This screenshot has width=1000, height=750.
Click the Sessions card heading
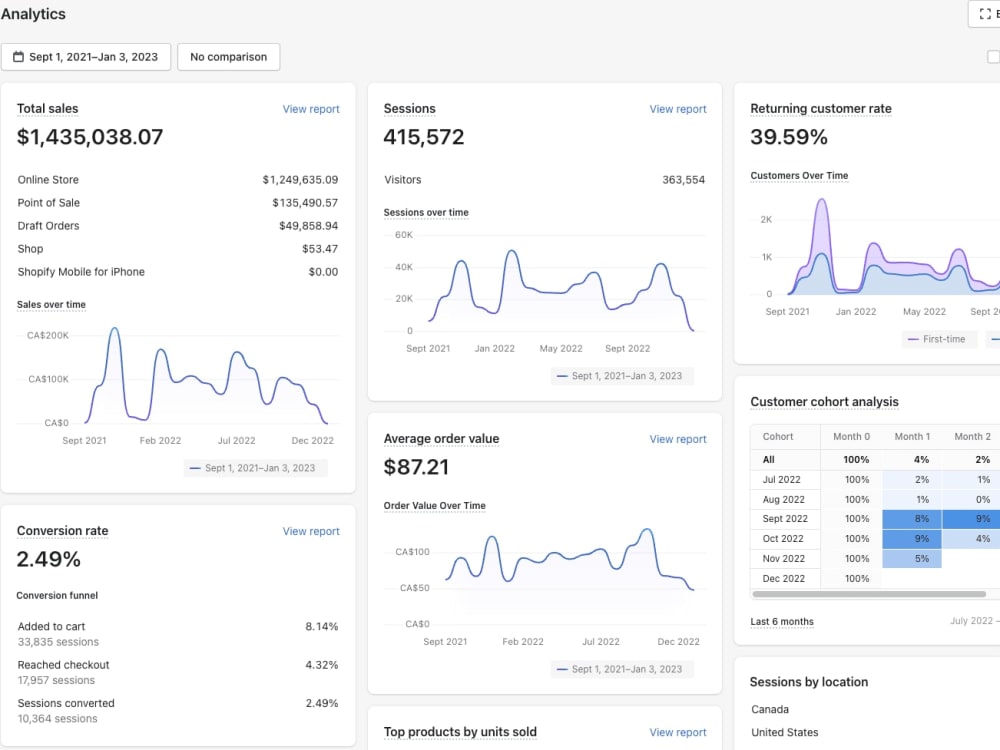tap(409, 108)
